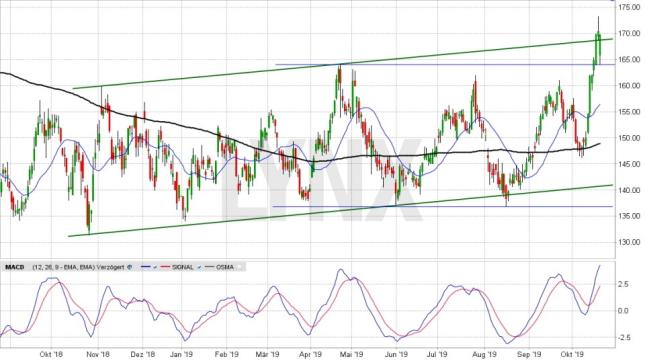Click the Okt '18 date label
The width and height of the screenshot is (645, 363).
pyautogui.click(x=51, y=354)
